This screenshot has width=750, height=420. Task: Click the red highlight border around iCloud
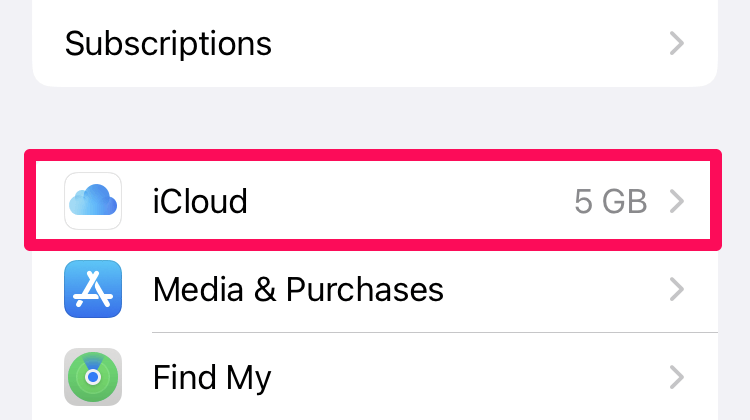coord(373,155)
